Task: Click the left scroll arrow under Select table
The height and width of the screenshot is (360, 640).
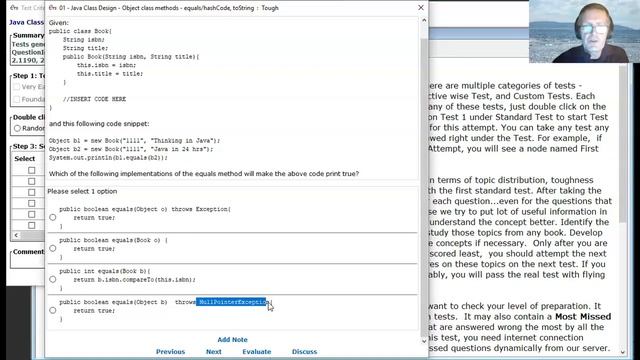Action: coord(16,235)
